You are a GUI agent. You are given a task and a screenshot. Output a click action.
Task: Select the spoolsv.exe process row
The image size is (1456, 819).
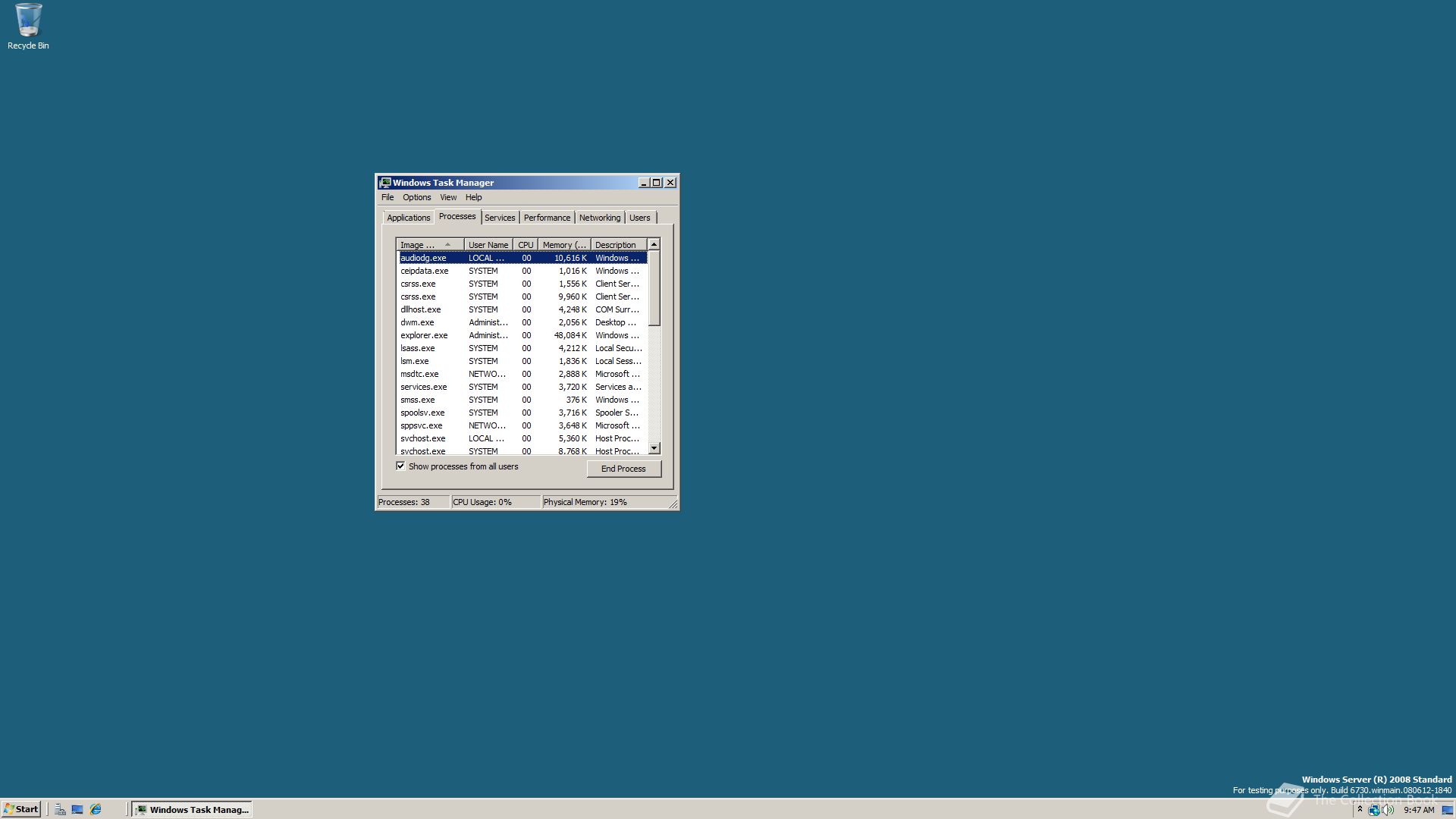tap(522, 413)
